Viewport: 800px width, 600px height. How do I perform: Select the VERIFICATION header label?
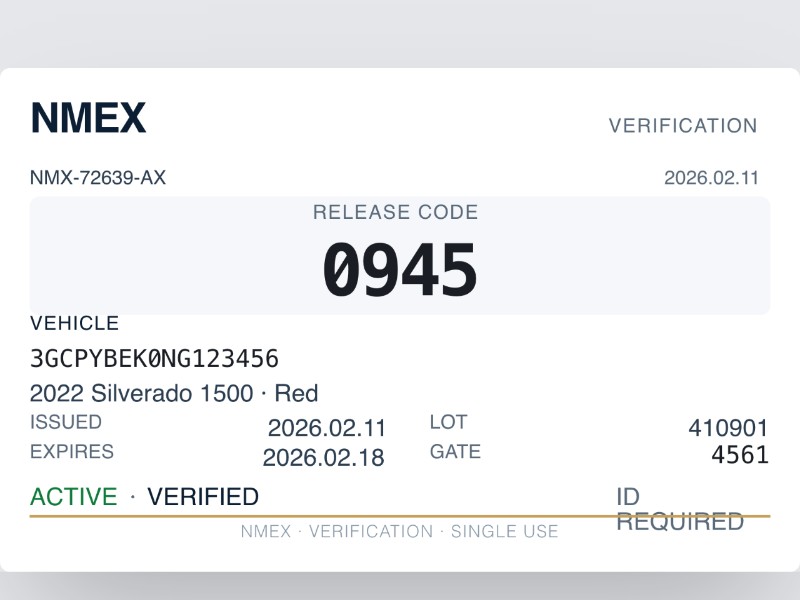point(683,126)
